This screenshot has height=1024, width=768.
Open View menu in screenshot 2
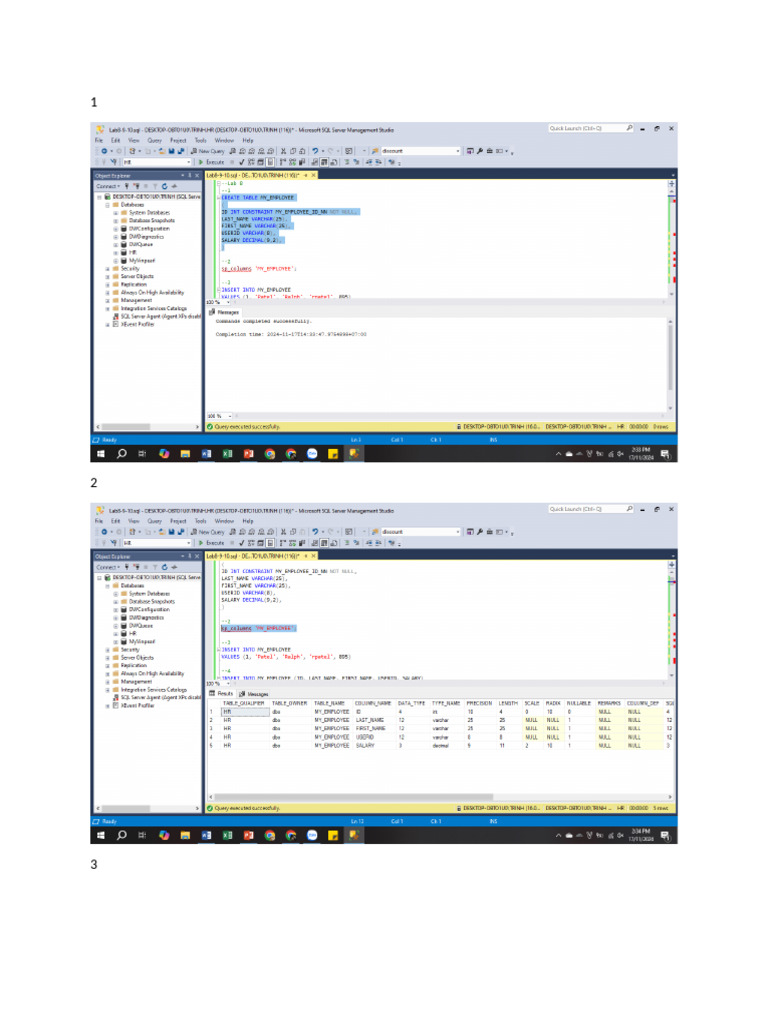pos(133,521)
